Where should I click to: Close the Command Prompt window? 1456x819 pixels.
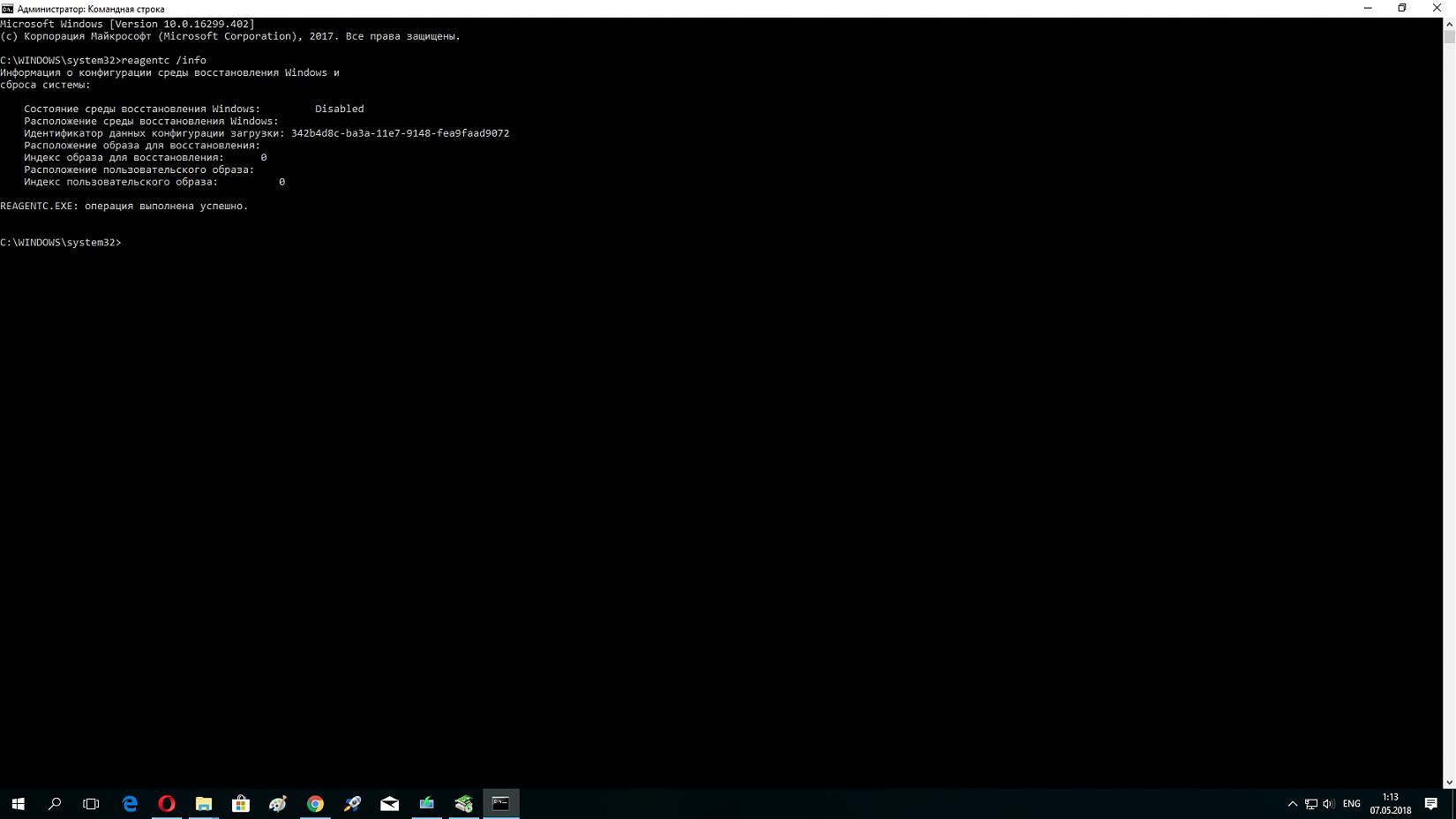coord(1437,8)
